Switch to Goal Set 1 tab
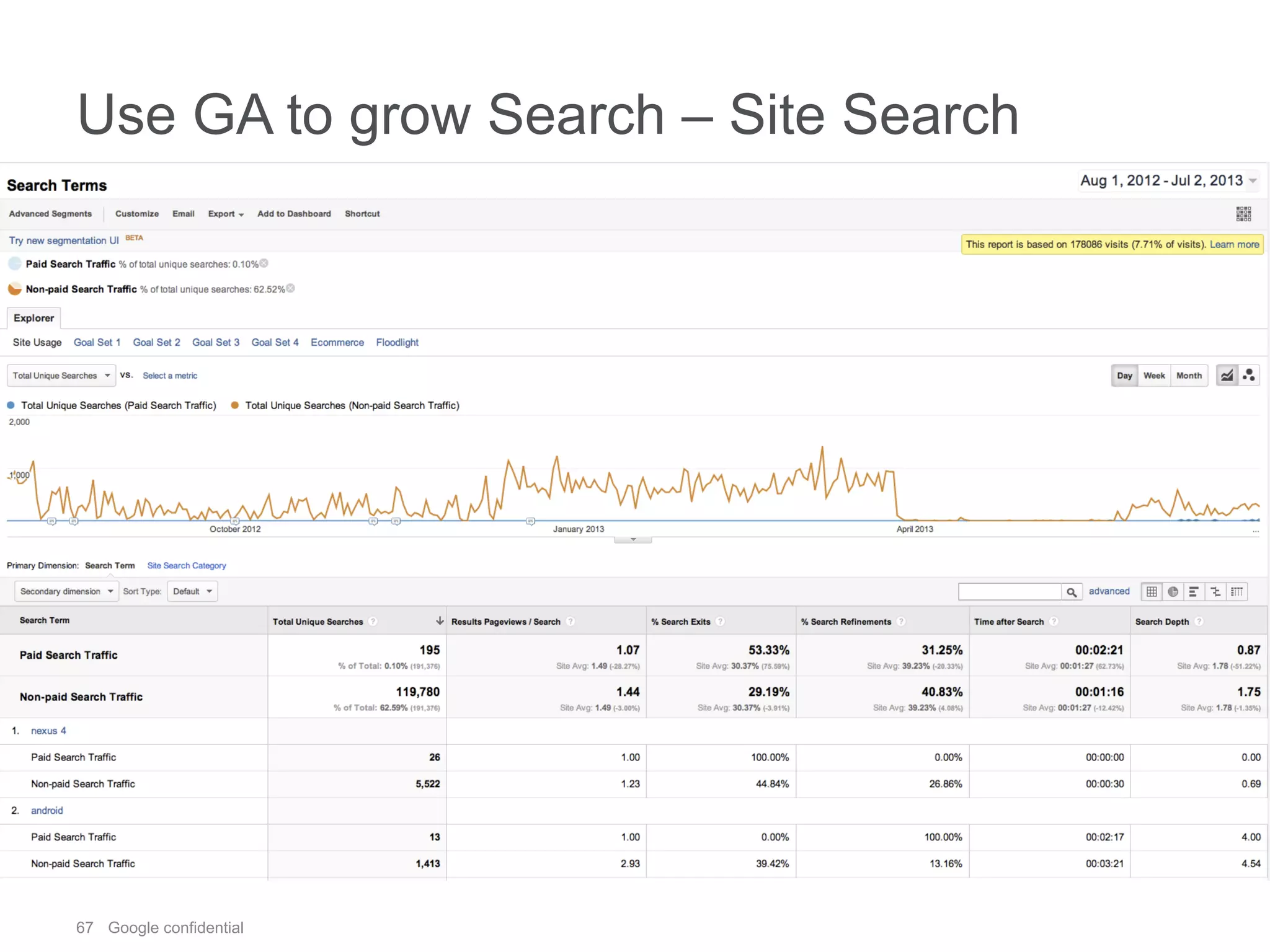Screen dimensions: 1270x952 (x=97, y=342)
